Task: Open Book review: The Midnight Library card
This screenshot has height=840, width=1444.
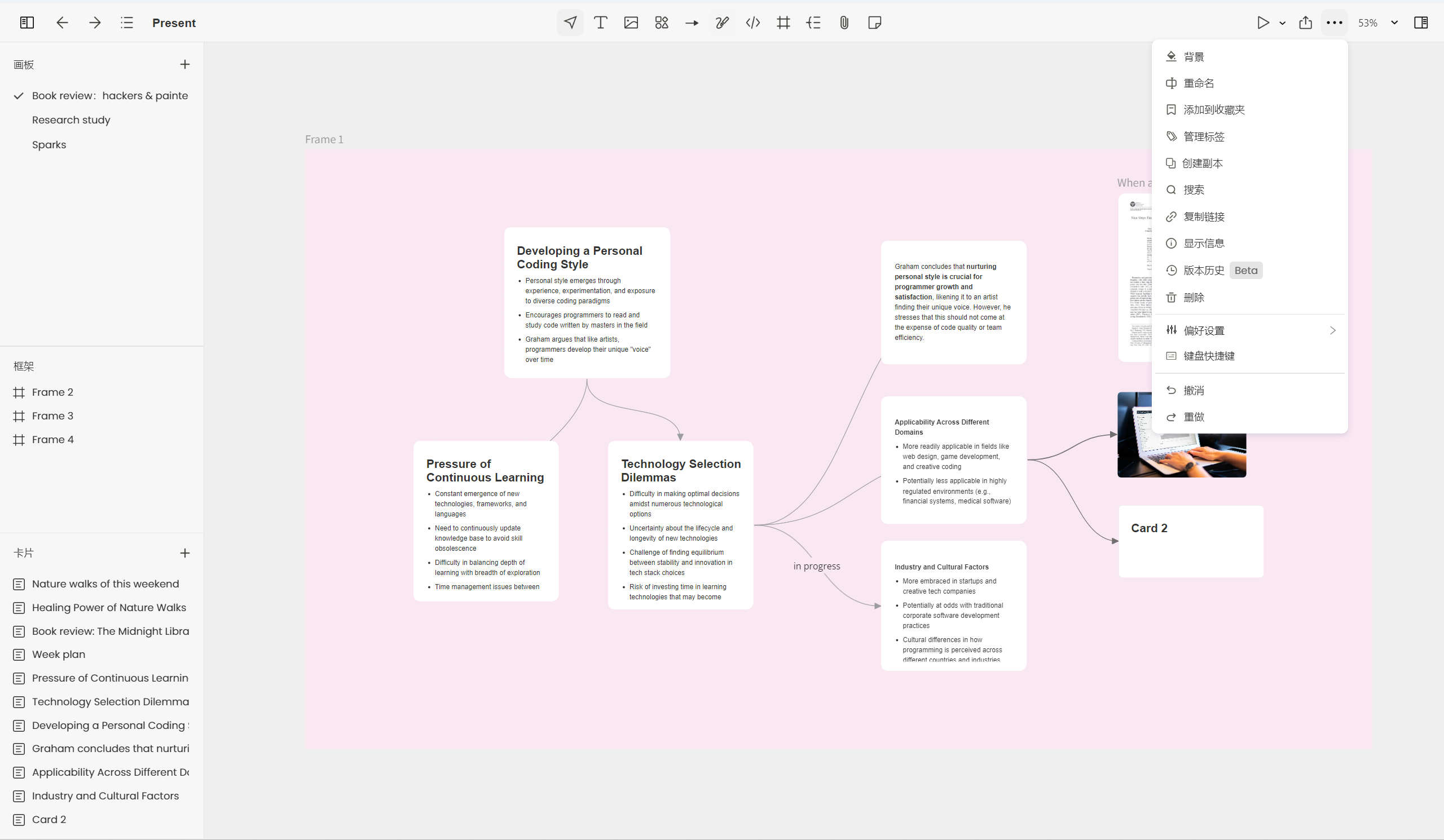Action: click(x=102, y=630)
